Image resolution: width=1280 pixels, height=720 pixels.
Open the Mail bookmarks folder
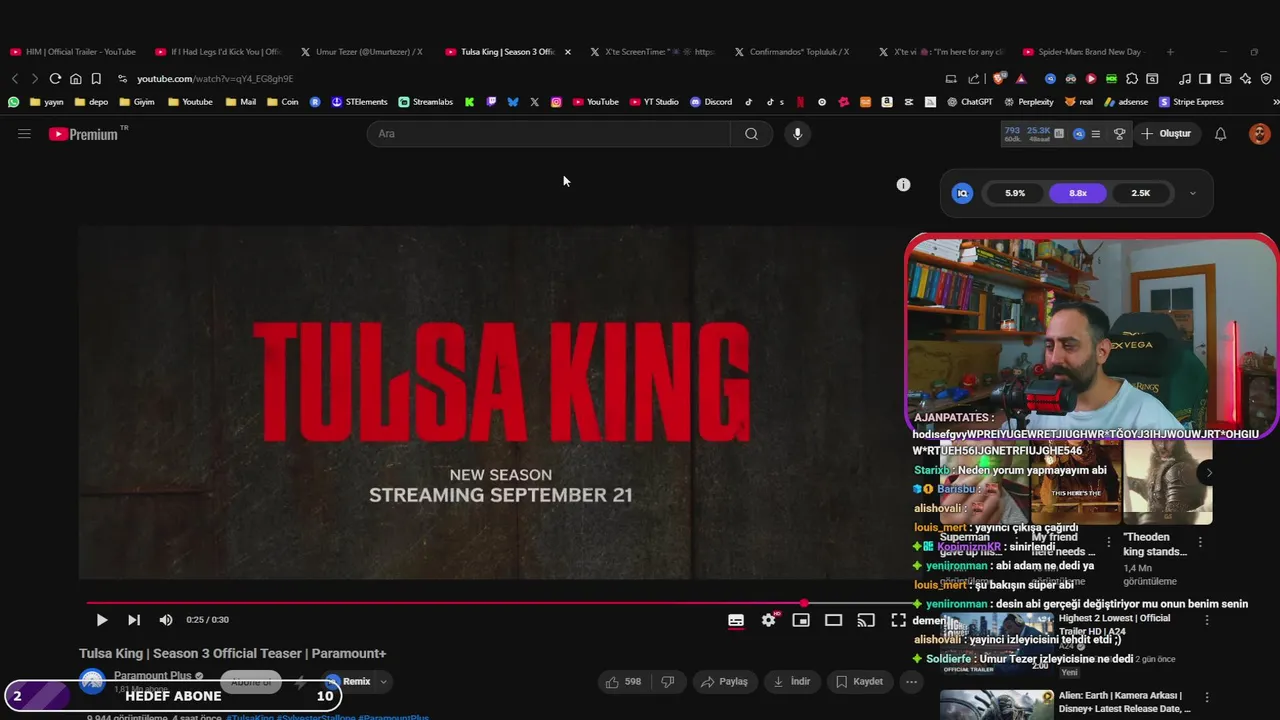click(x=240, y=102)
